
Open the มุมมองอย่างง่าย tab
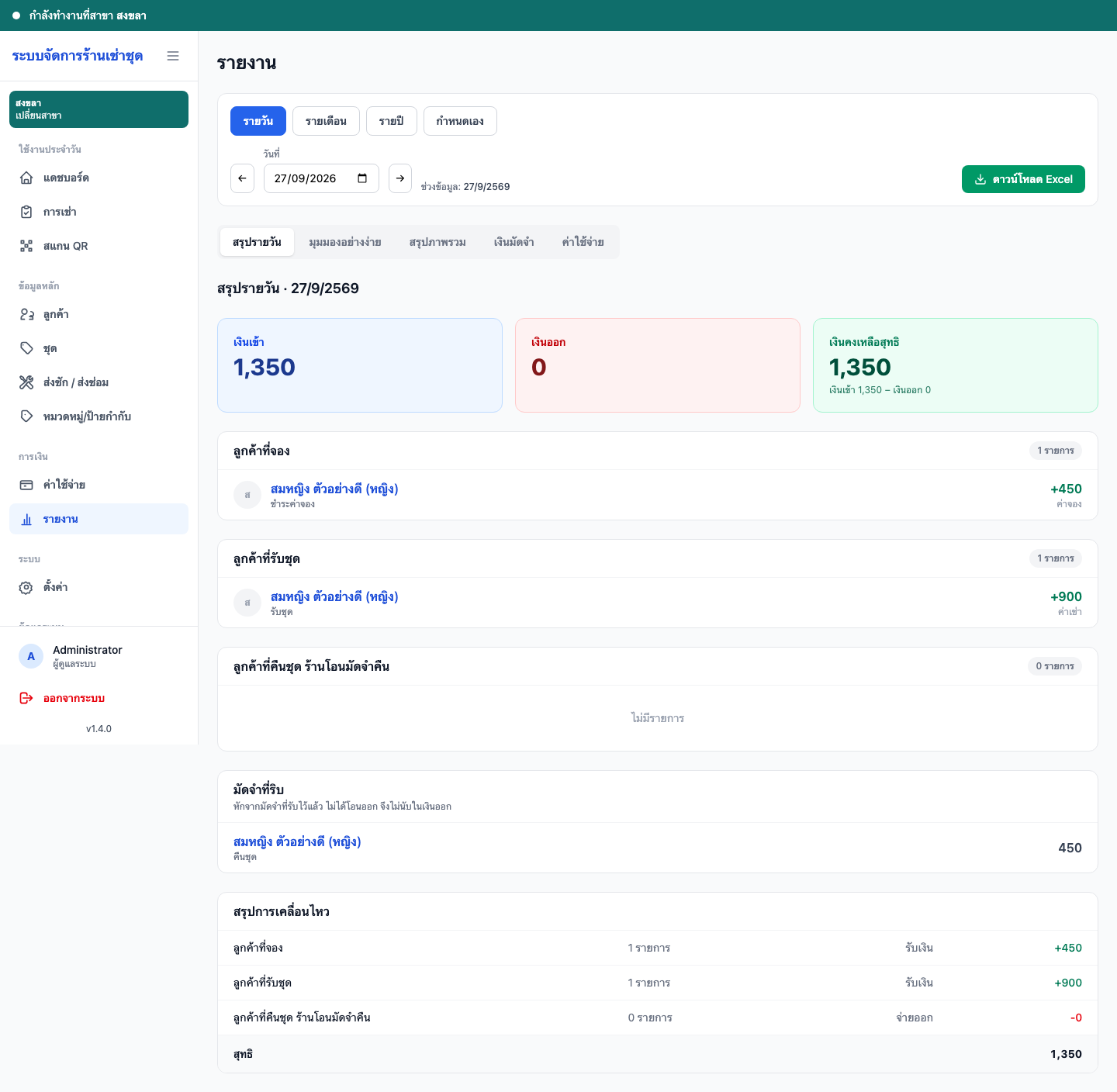click(345, 242)
